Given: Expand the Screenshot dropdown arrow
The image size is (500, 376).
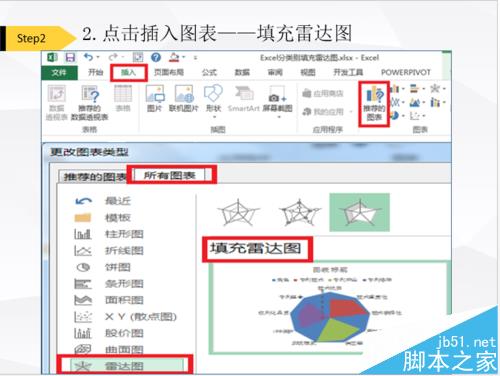Looking at the screenshot, I should click(x=279, y=117).
